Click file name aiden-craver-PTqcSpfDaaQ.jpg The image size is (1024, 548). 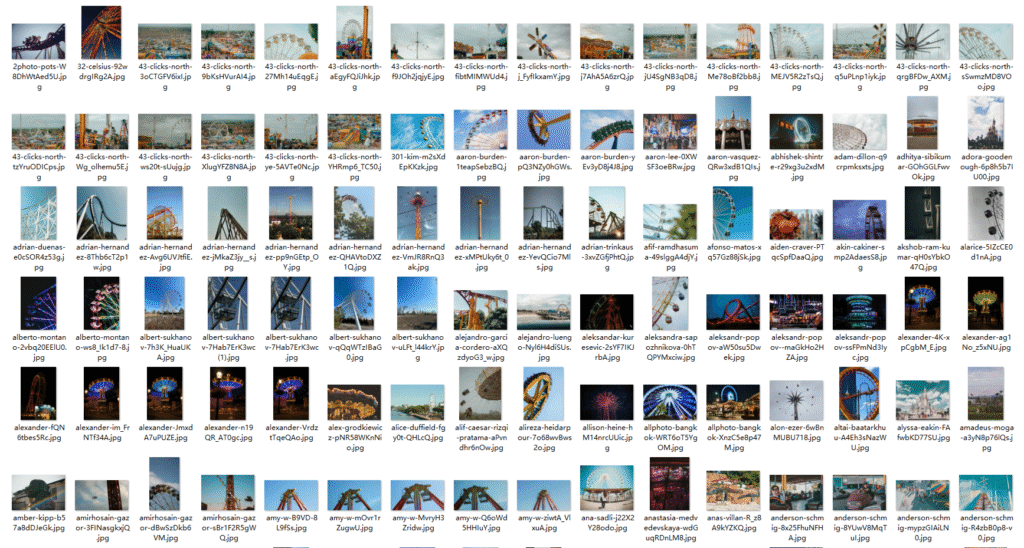[x=797, y=253]
